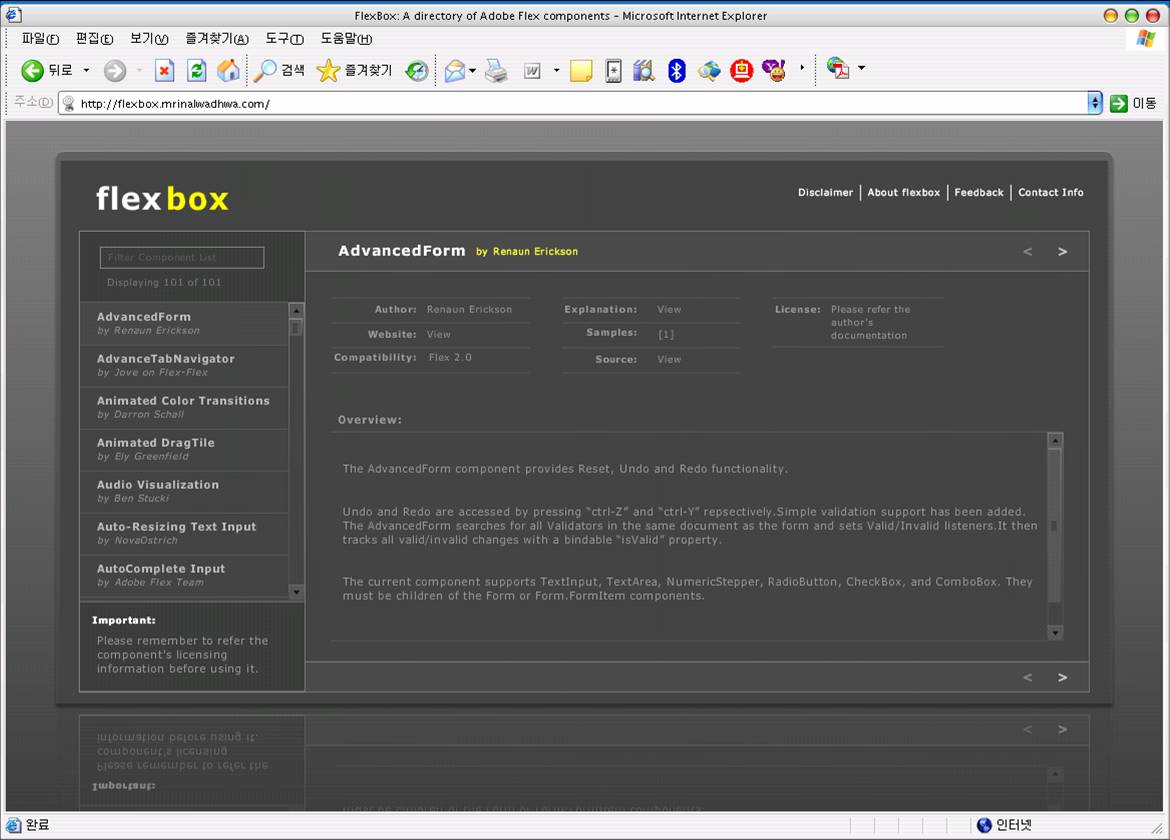Open the 도움말 (Help) menu

pos(346,39)
